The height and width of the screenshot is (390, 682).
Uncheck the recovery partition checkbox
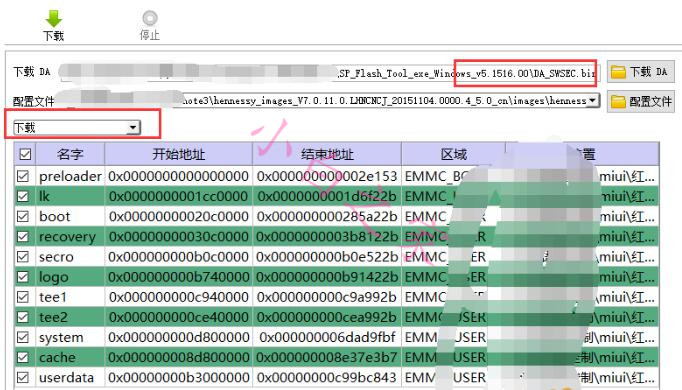(23, 237)
